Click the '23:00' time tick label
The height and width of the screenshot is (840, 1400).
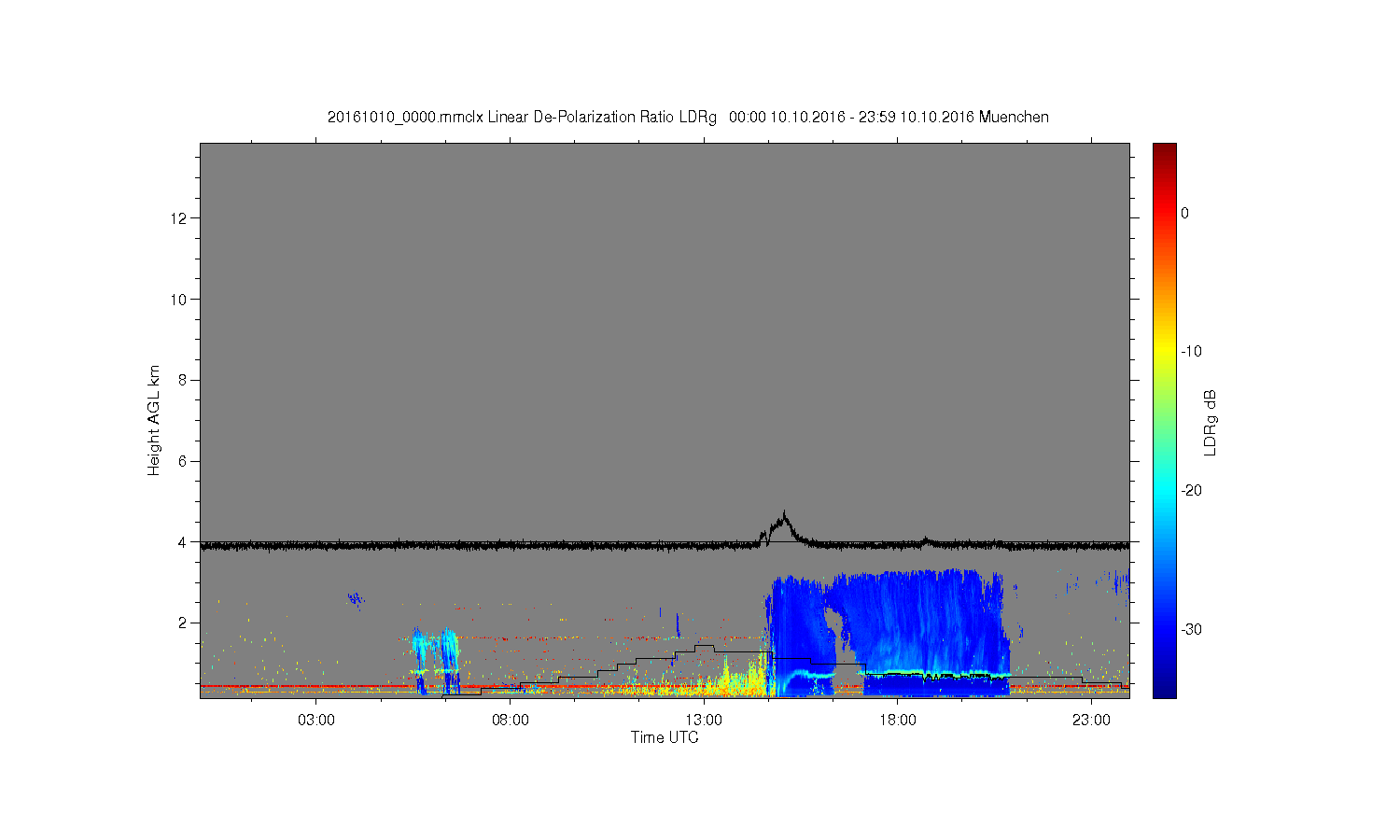[1091, 721]
